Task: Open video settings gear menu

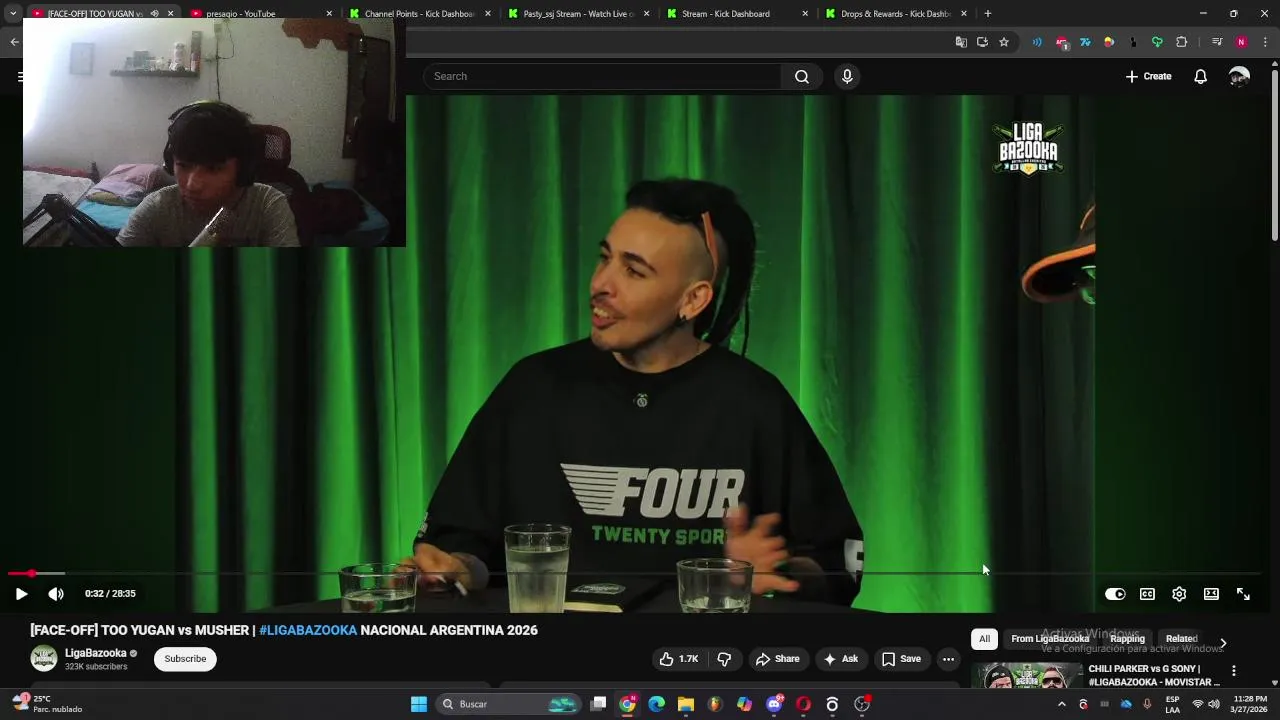Action: [x=1179, y=594]
